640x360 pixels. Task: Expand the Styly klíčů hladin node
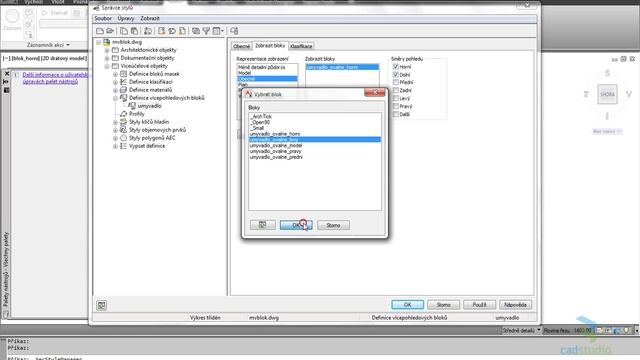[116, 122]
